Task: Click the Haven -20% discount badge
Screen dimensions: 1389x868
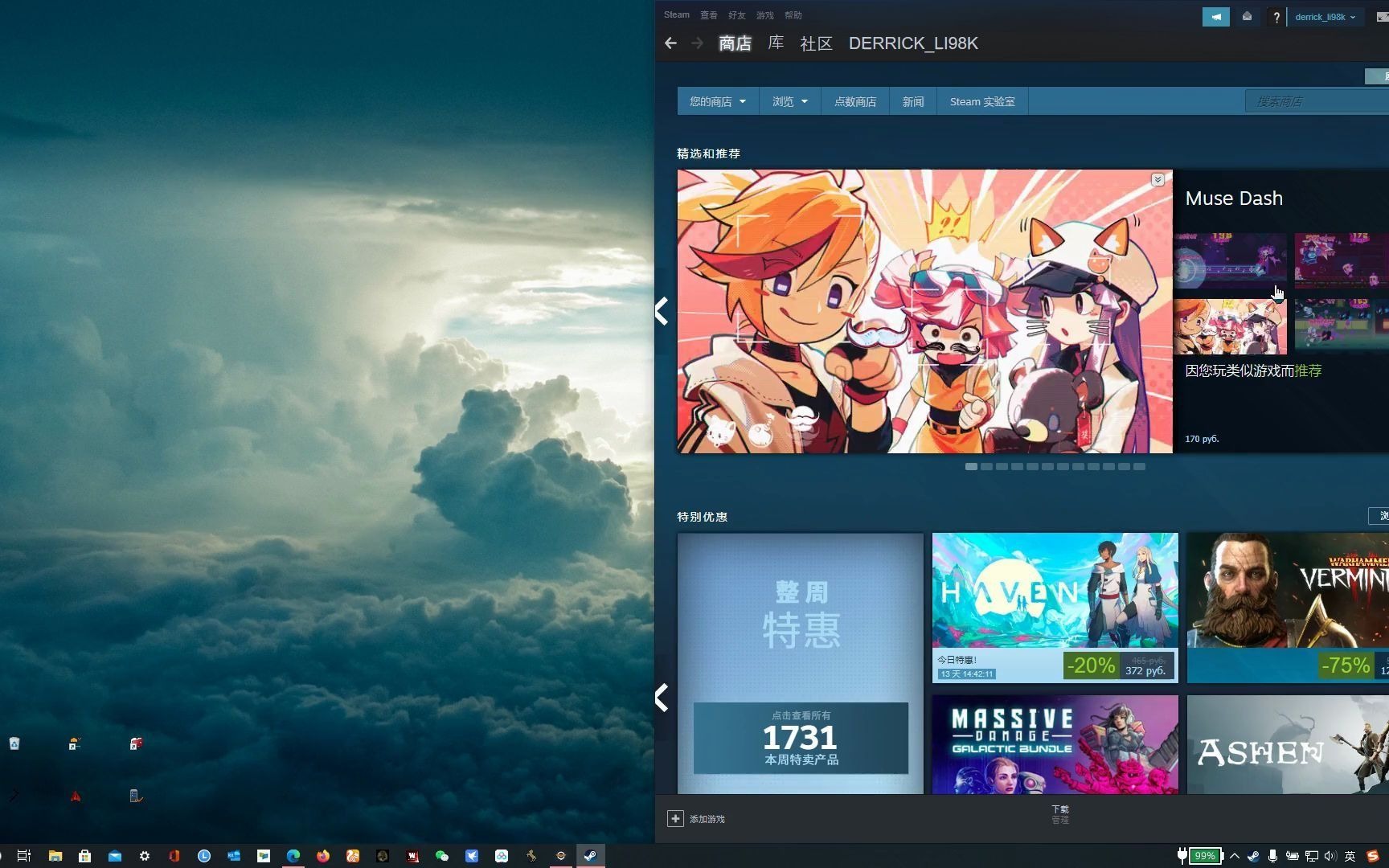Action: click(x=1091, y=665)
